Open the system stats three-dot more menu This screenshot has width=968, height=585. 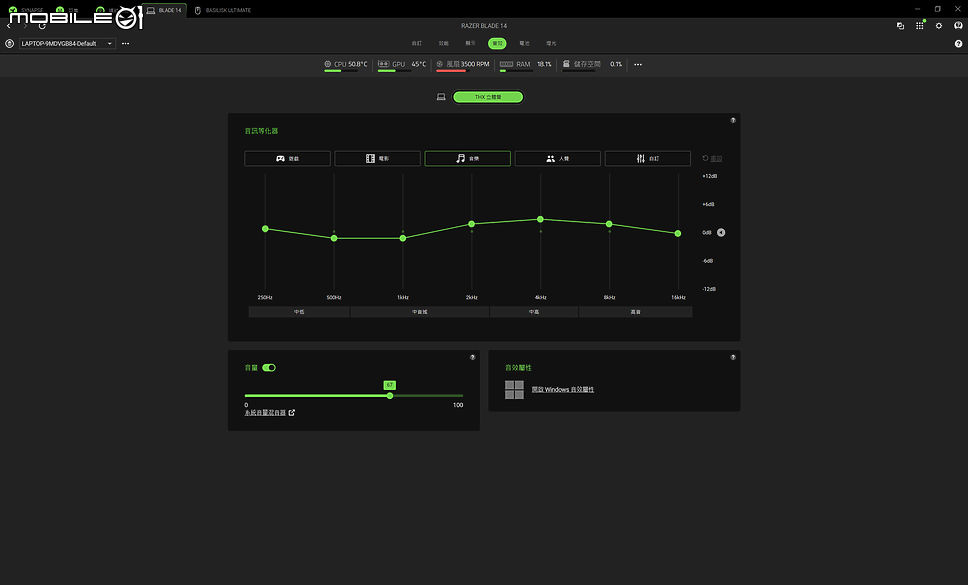(x=638, y=64)
